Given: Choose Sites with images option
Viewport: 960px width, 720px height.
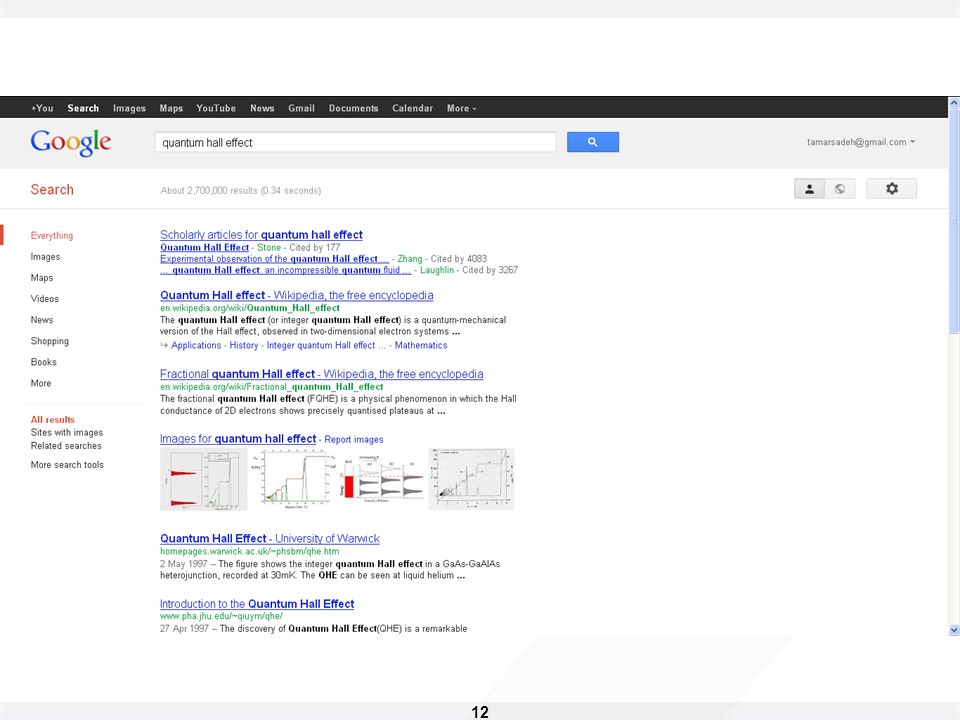Looking at the screenshot, I should (x=67, y=432).
